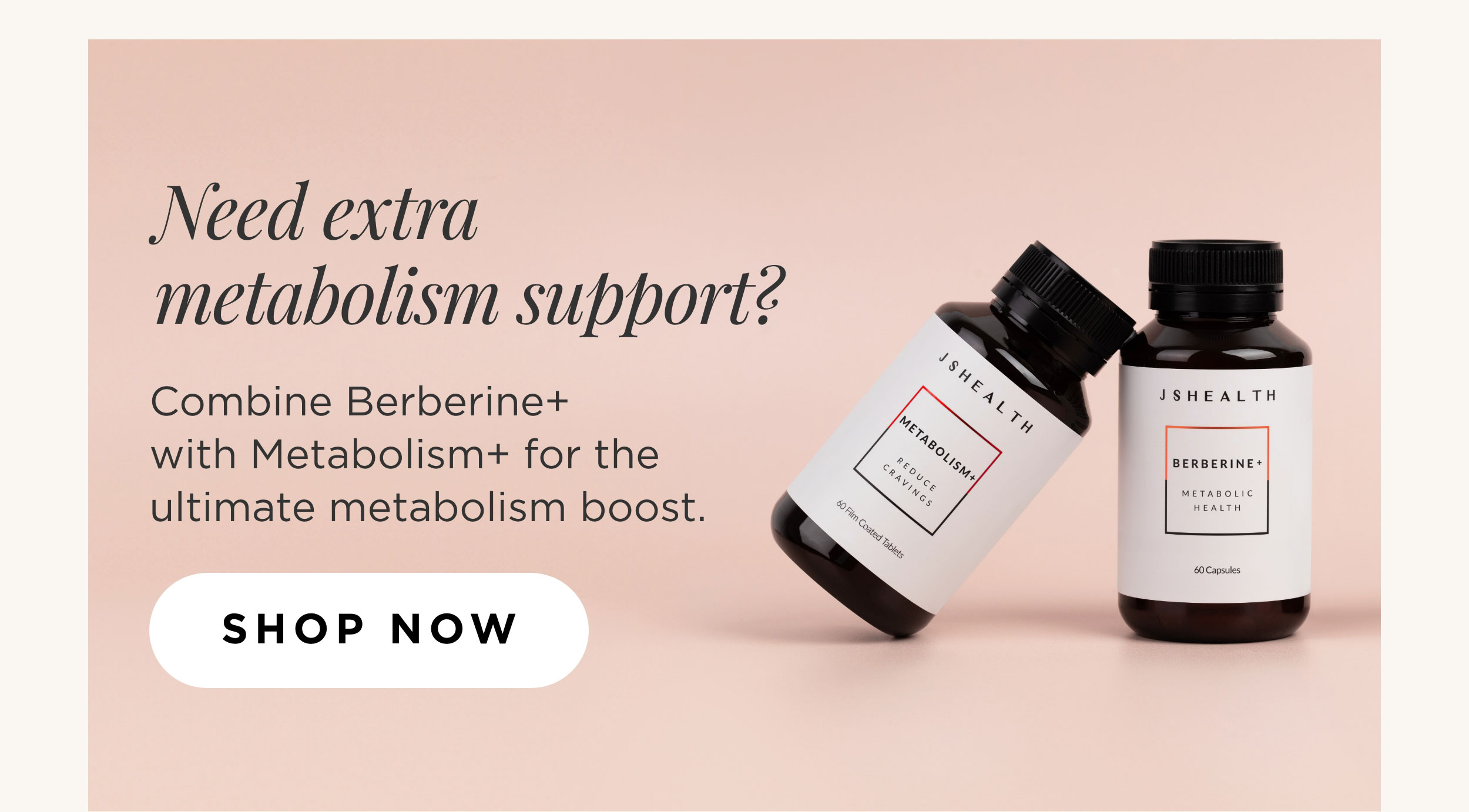This screenshot has height=812, width=1469.
Task: Click METABOLISM+ name on the tilted label
Action: (937, 448)
